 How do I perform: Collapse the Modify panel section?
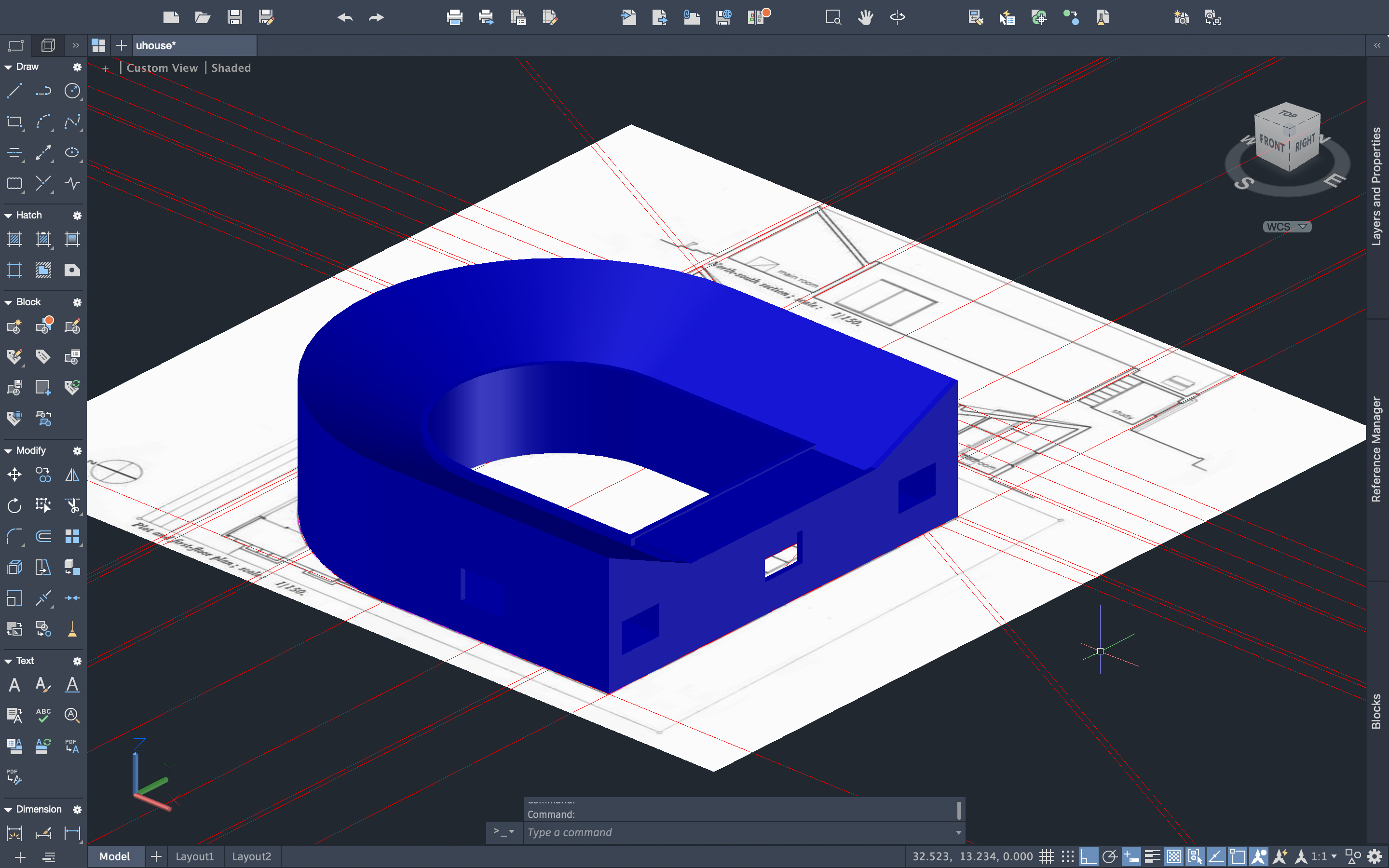click(x=8, y=451)
